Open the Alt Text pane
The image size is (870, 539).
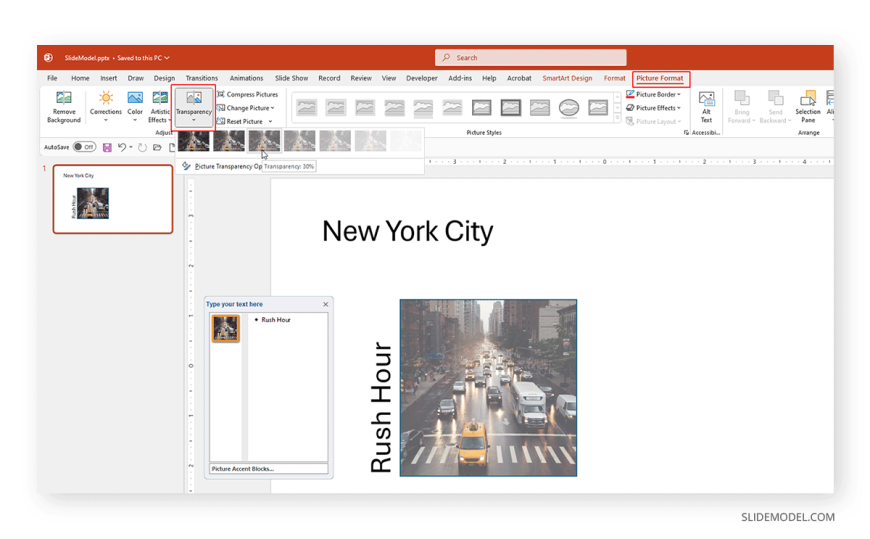pos(706,106)
